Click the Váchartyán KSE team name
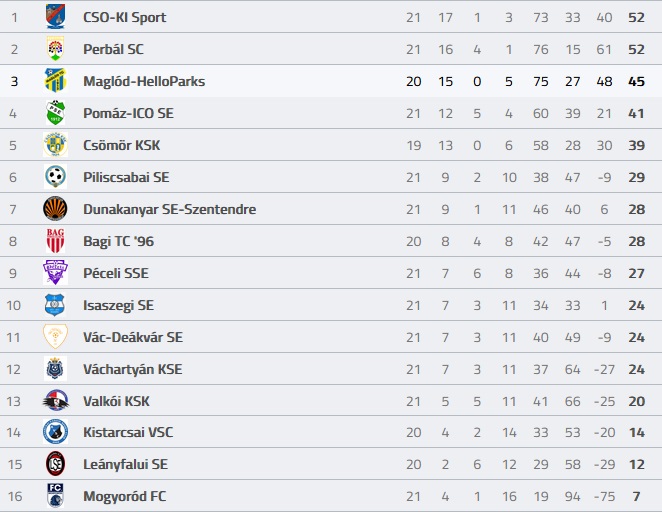This screenshot has width=662, height=512. tap(133, 369)
